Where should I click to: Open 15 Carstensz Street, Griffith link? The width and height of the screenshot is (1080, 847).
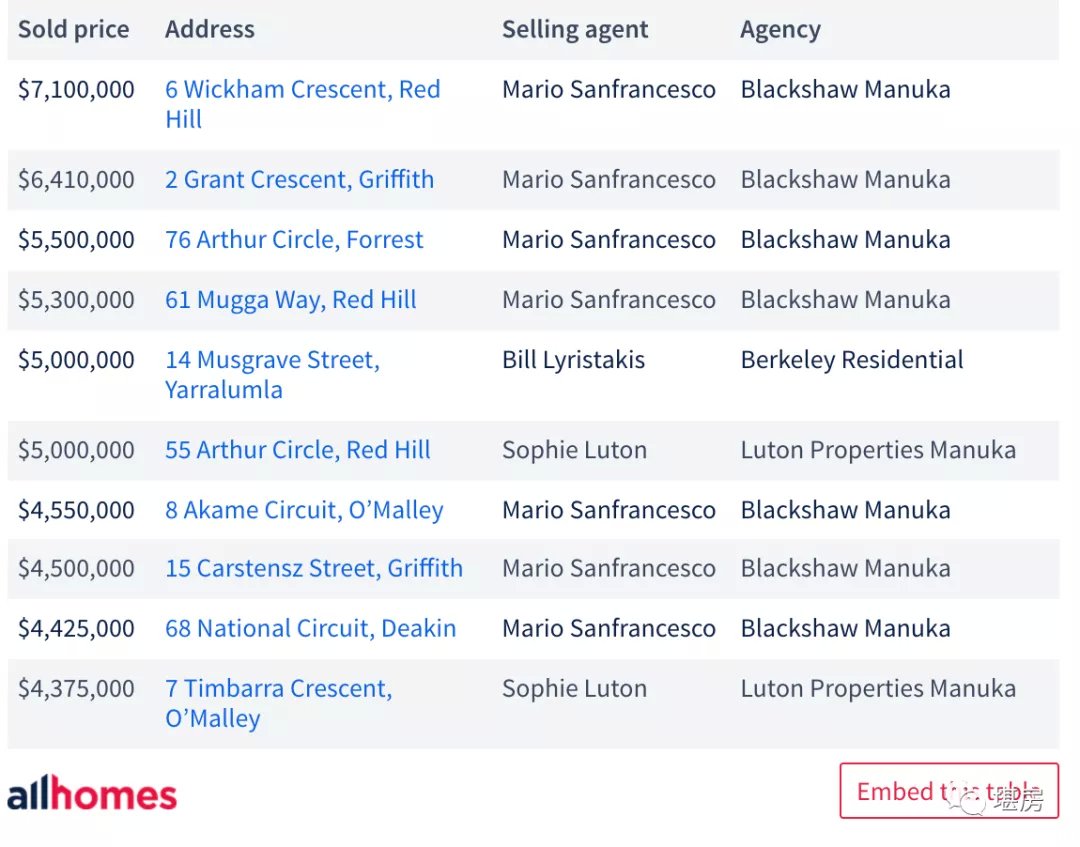coord(314,569)
